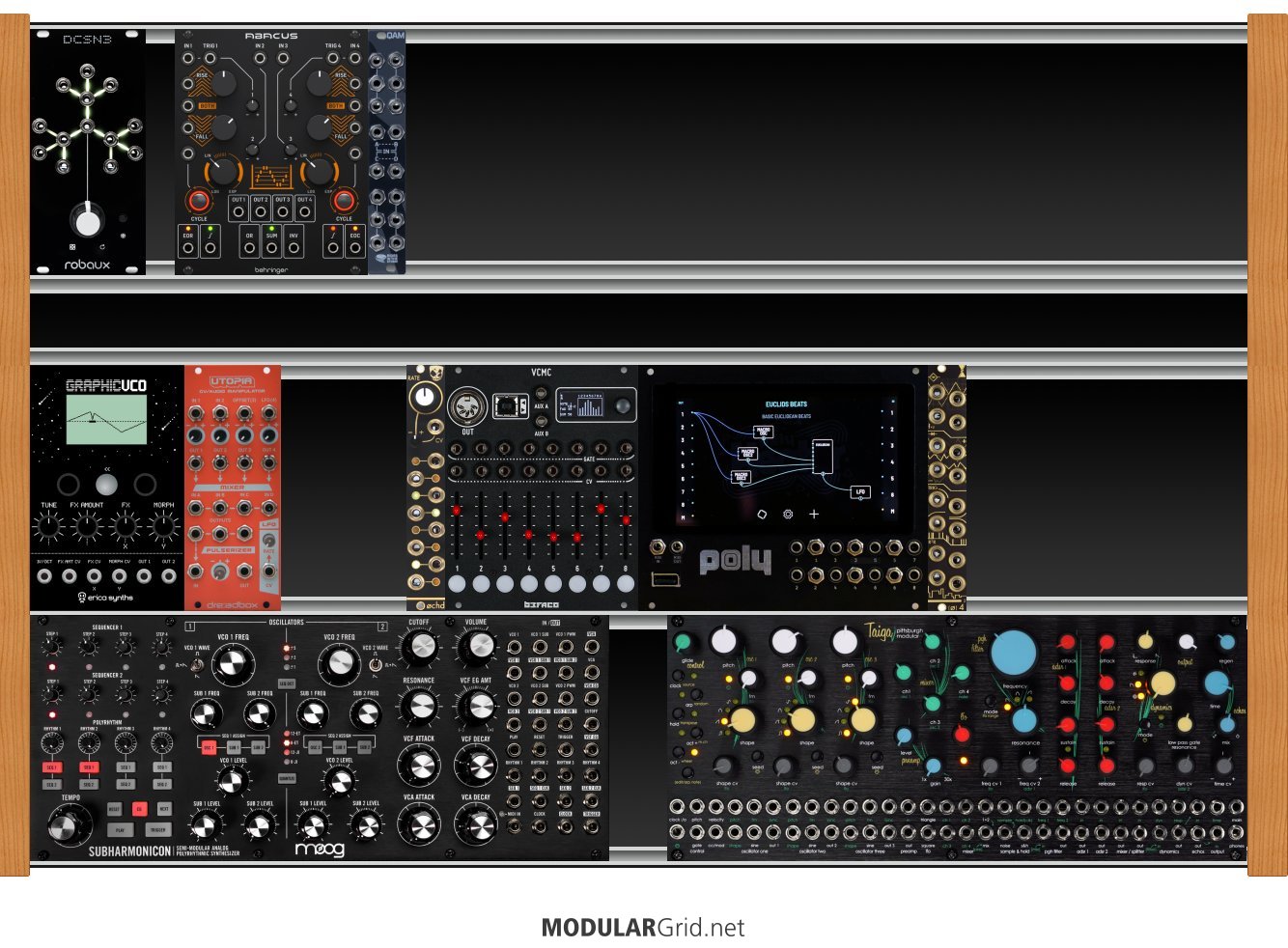The height and width of the screenshot is (948, 1288).
Task: Toggle OSC 1 in SEQ 1 ASSIGN
Action: click(208, 747)
